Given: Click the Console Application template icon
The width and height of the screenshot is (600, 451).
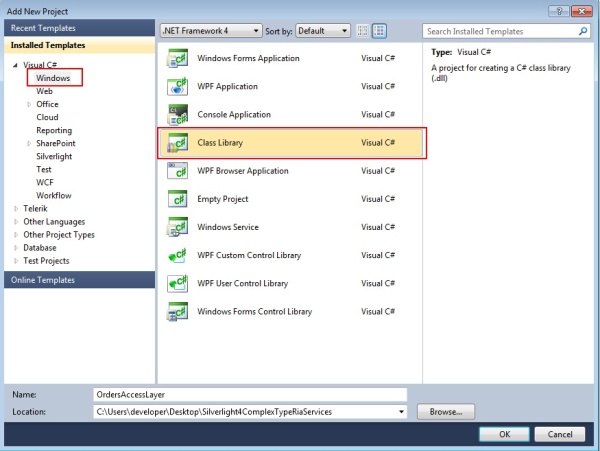Looking at the screenshot, I should pos(177,114).
